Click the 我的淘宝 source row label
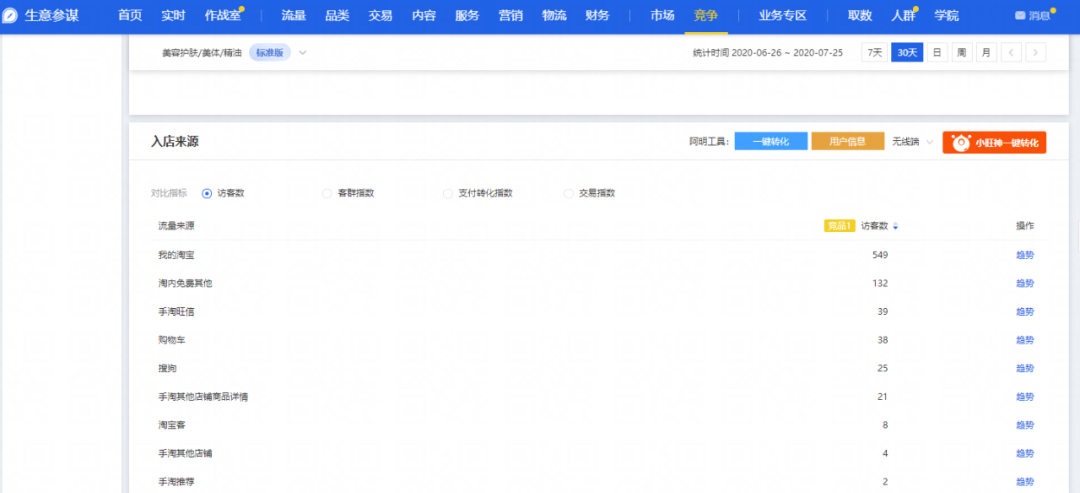 tap(176, 255)
